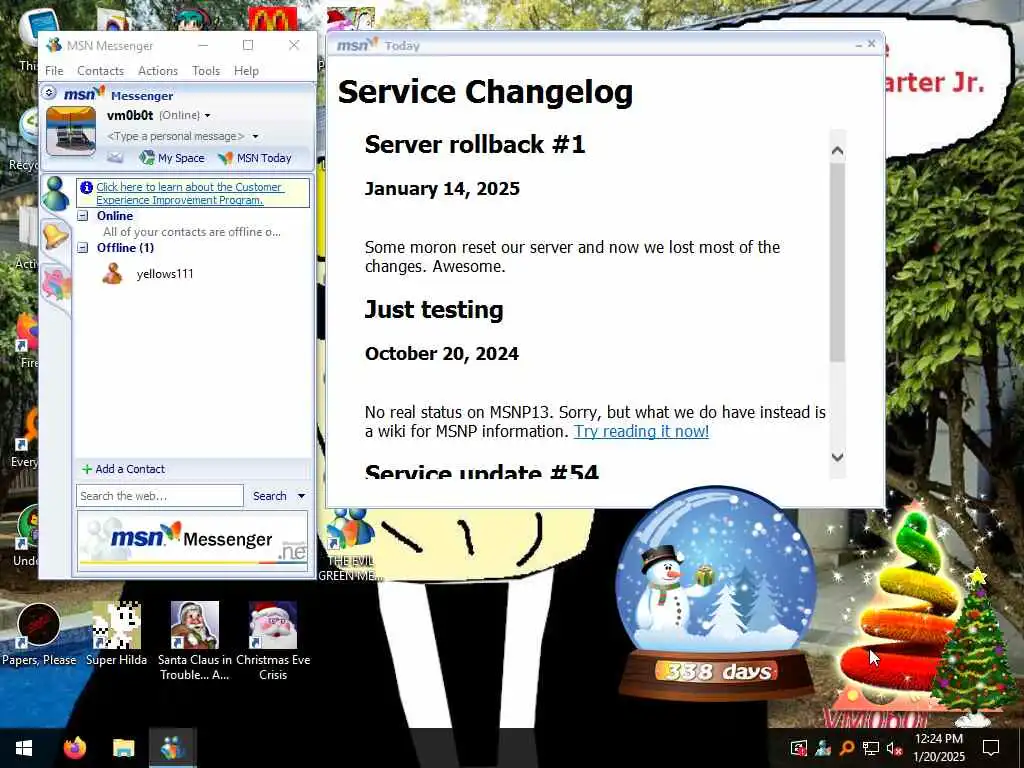The height and width of the screenshot is (768, 1024).
Task: Minimize the MSN Today window
Action: tap(859, 45)
